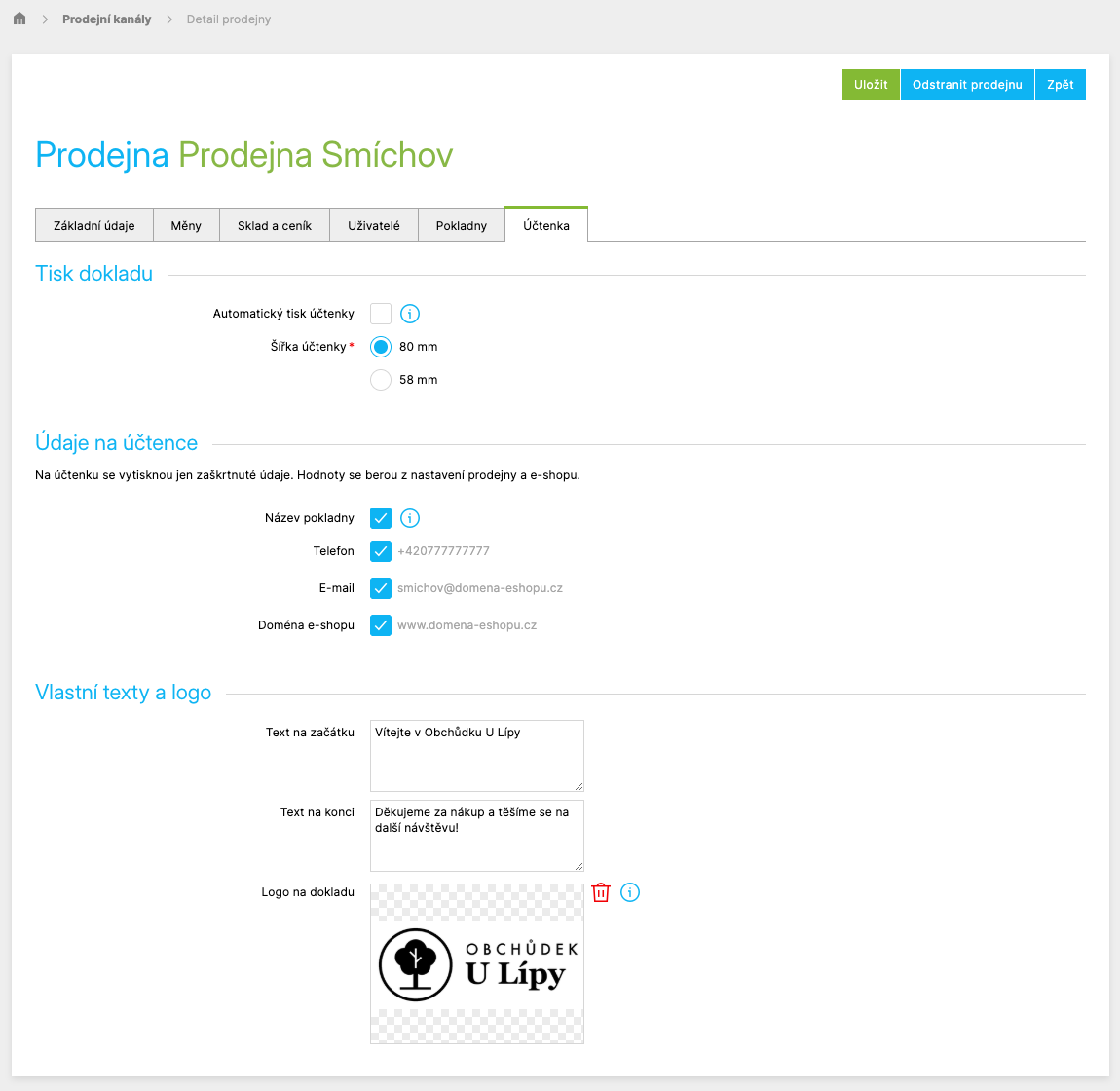This screenshot has width=1120, height=1091.
Task: Select 80 mm receipt width
Action: tap(381, 347)
